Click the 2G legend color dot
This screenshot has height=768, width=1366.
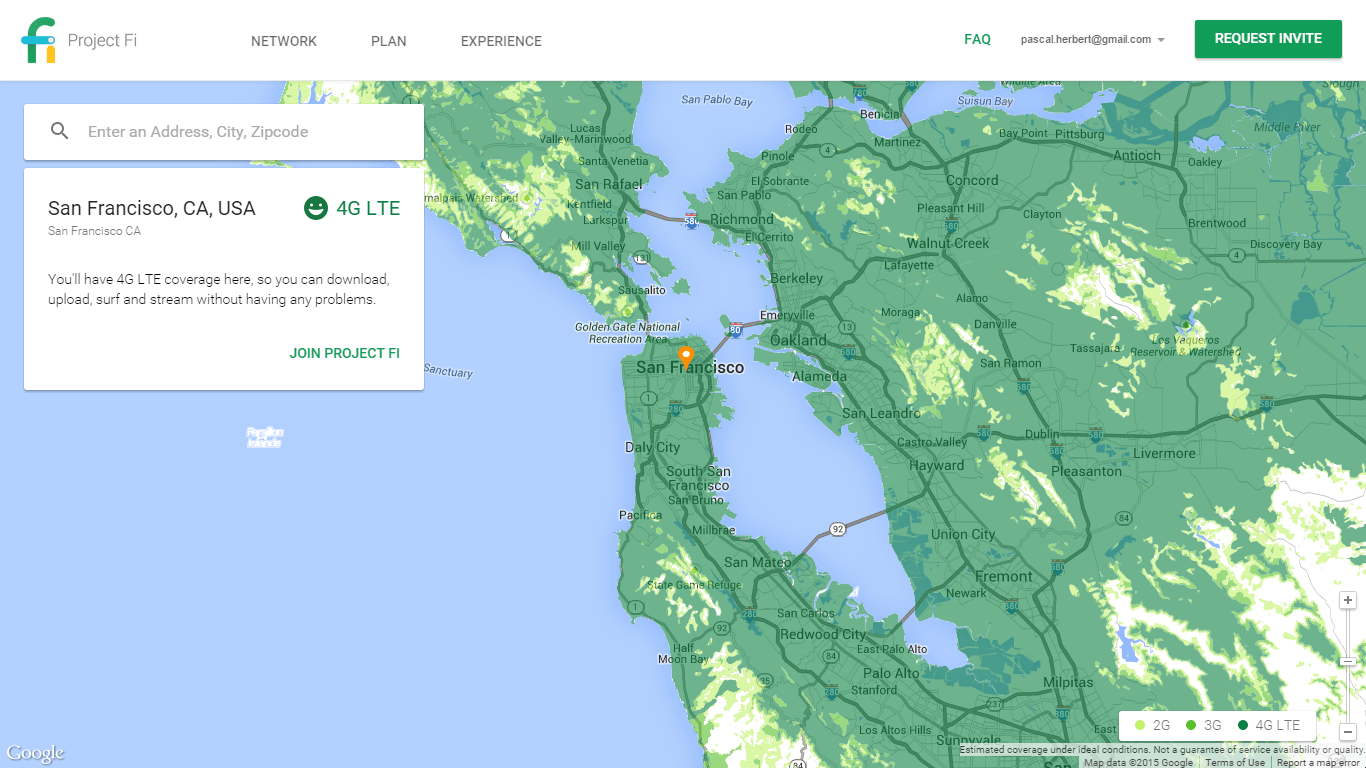pos(1140,725)
